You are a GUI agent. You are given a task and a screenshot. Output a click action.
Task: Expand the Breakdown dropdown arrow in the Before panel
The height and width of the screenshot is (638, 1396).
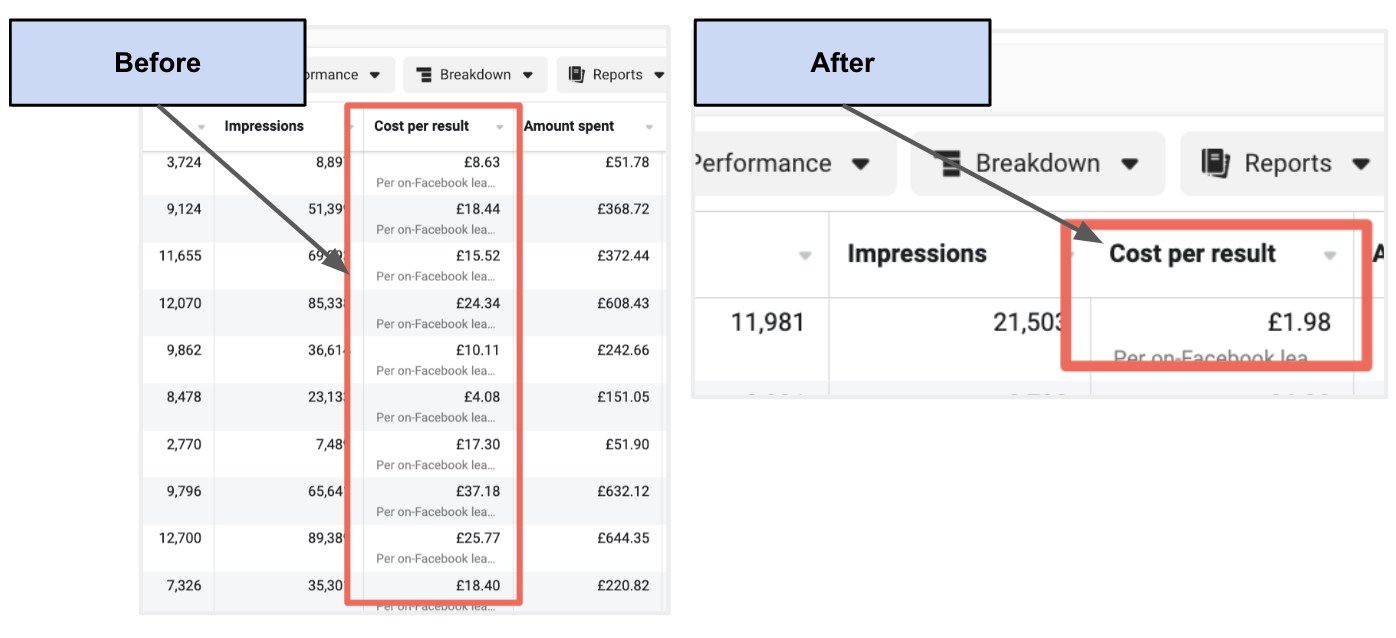528,75
